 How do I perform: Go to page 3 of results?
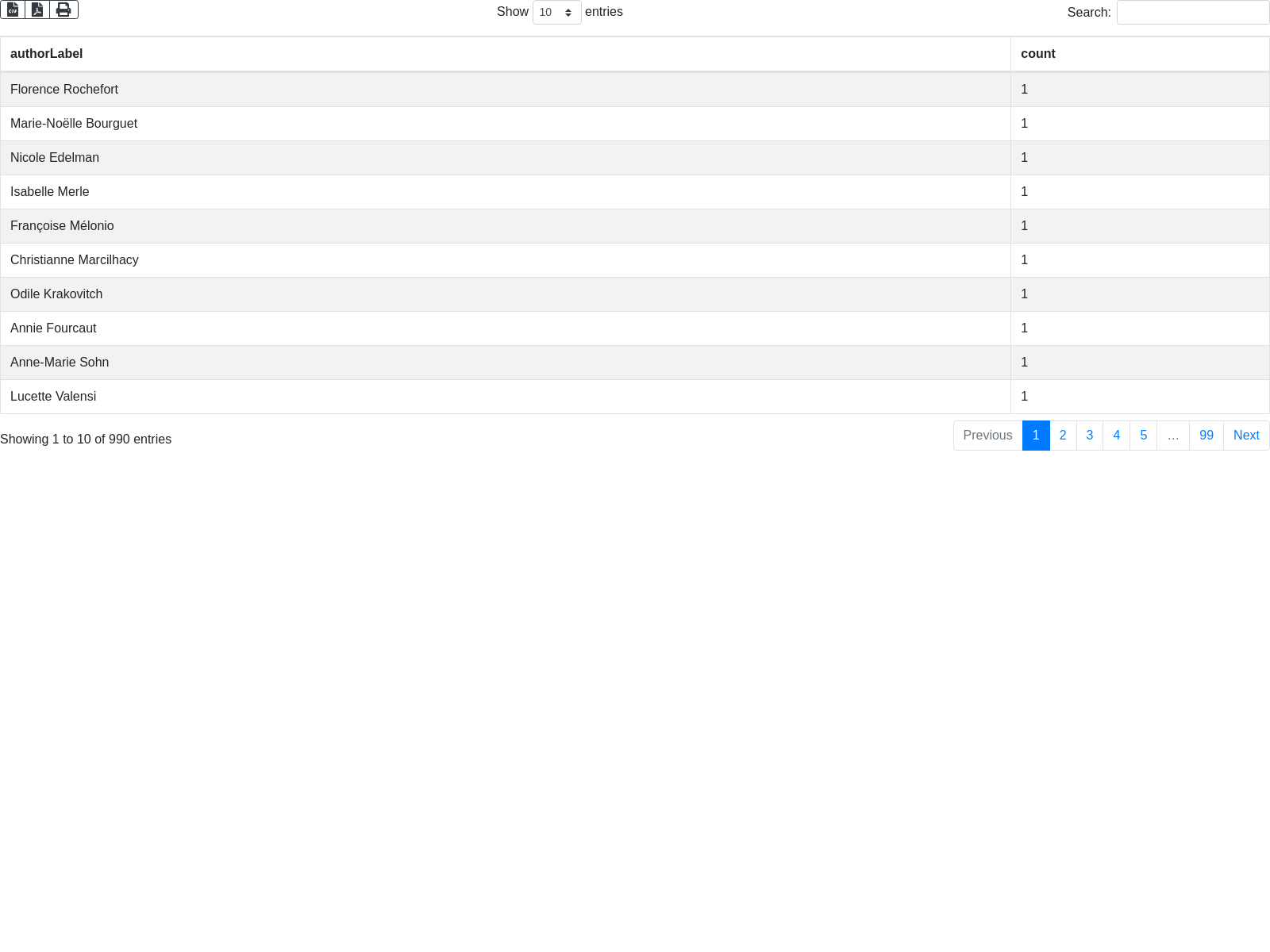(1090, 436)
